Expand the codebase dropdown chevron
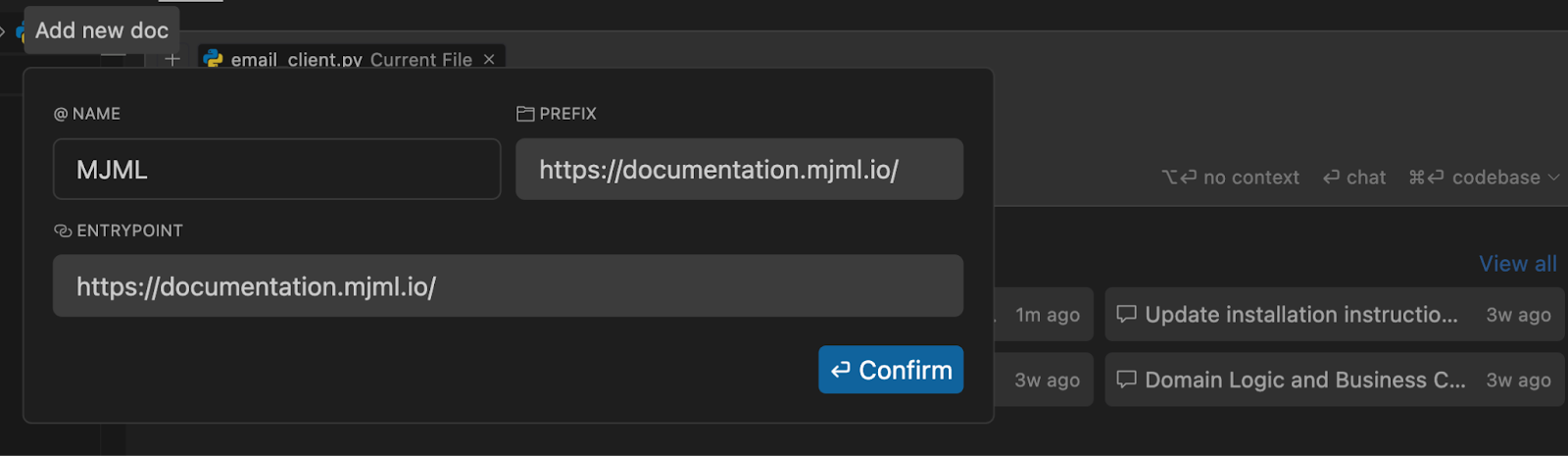1568x456 pixels. tap(1553, 177)
